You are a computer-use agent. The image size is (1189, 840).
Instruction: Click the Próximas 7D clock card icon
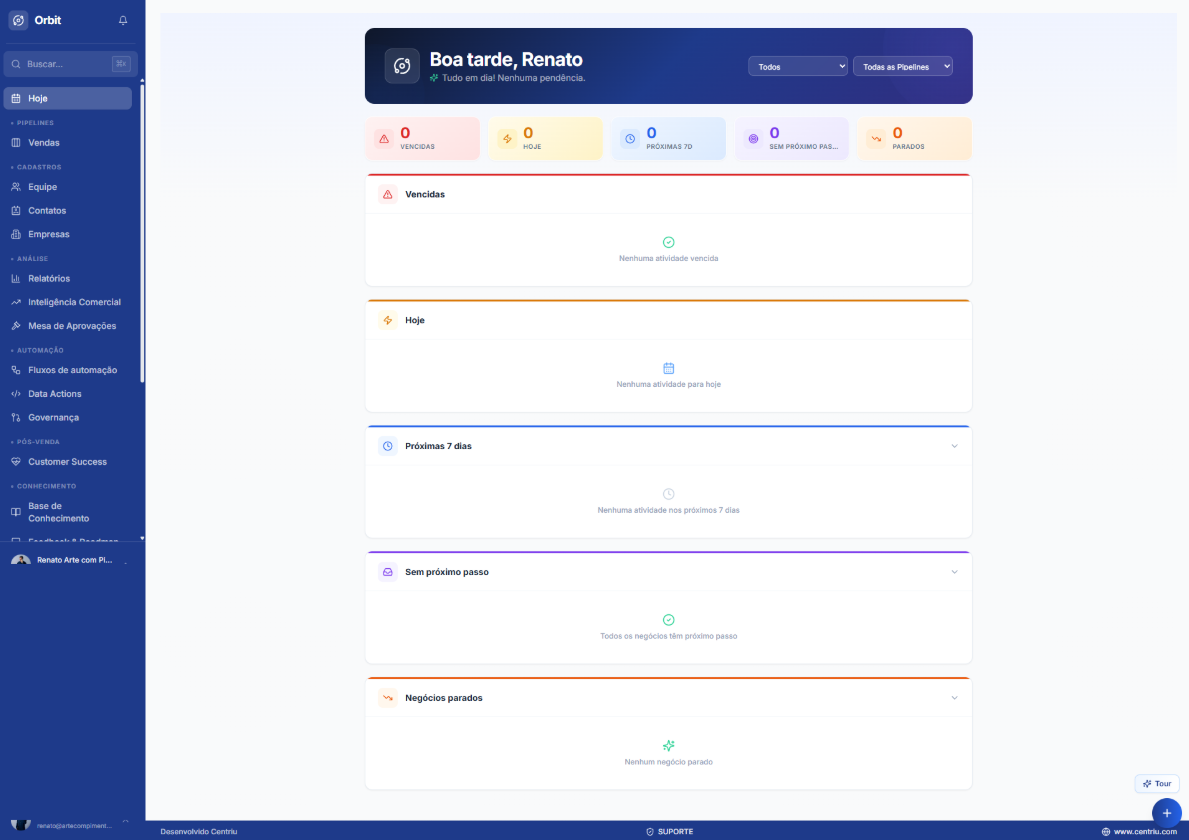[630, 139]
